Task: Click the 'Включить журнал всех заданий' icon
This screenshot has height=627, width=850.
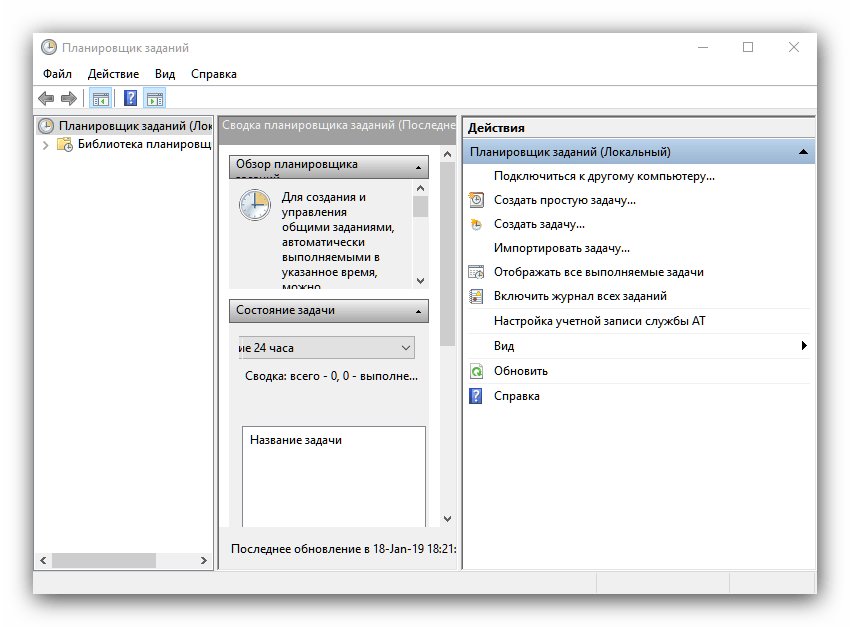Action: click(476, 297)
